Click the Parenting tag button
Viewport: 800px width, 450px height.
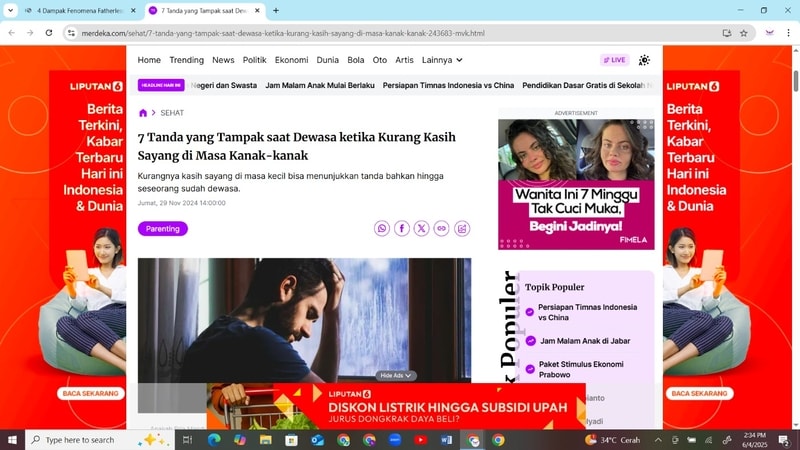[x=163, y=229]
